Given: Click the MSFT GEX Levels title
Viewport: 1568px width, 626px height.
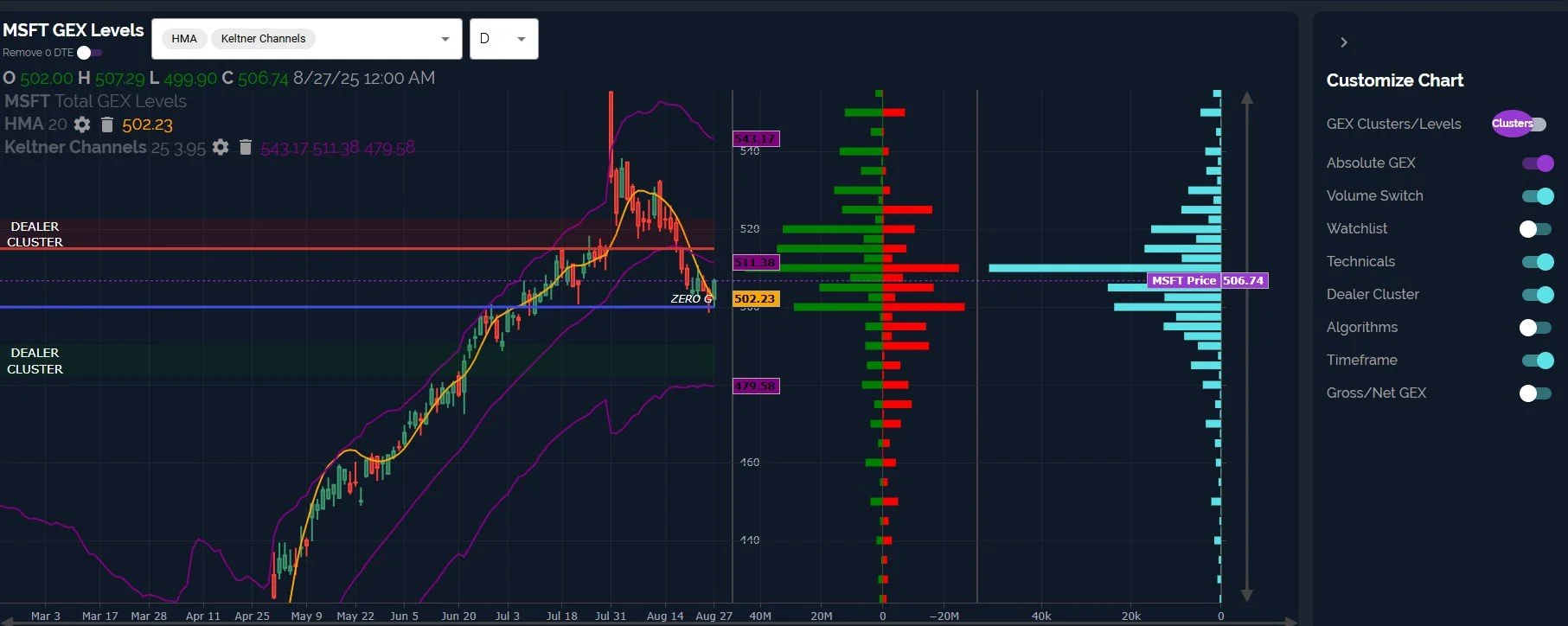Looking at the screenshot, I should click(74, 30).
